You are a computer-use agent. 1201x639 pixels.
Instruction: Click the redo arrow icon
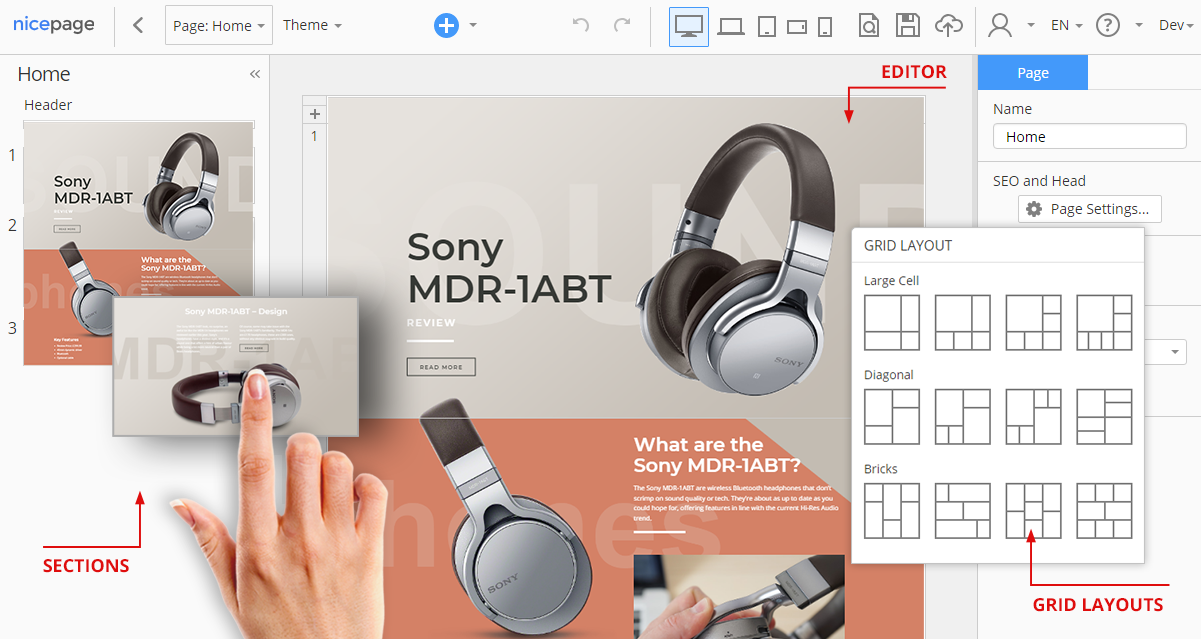click(622, 26)
